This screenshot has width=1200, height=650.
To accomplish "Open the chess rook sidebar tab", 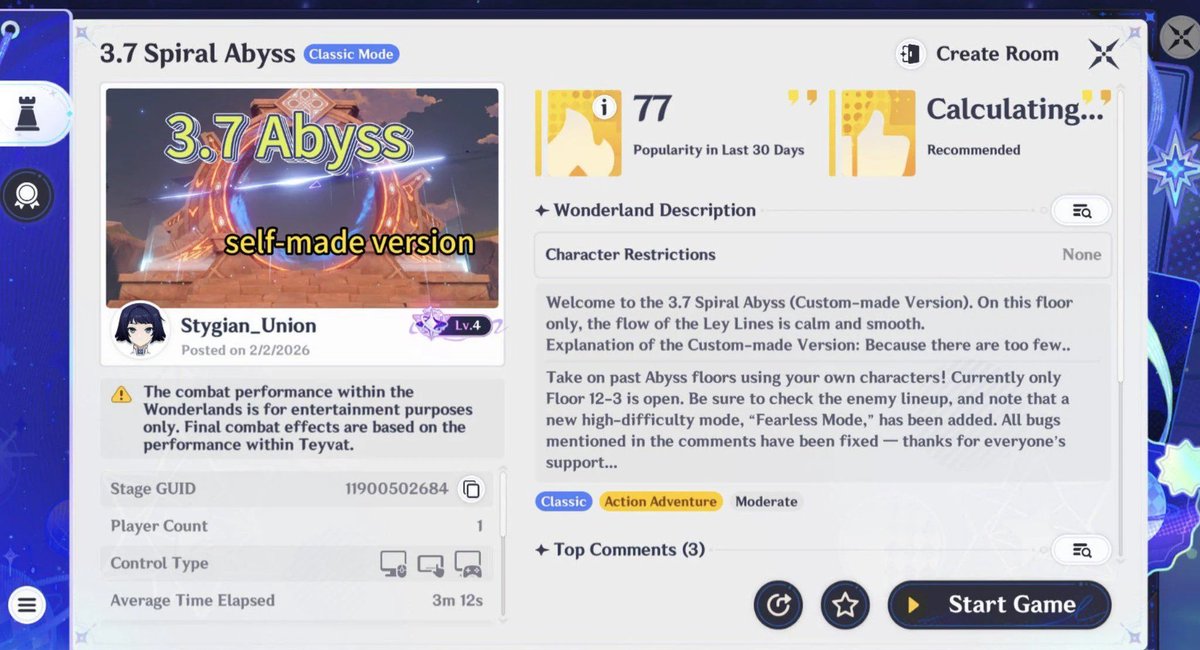I will click(26, 114).
